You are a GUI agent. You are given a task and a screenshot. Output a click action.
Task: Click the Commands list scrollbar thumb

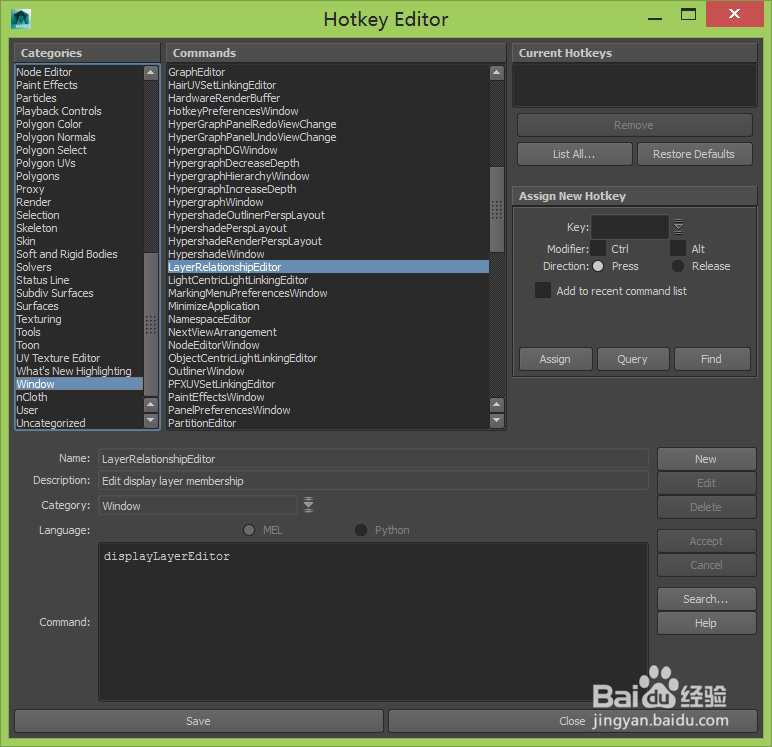pyautogui.click(x=497, y=209)
